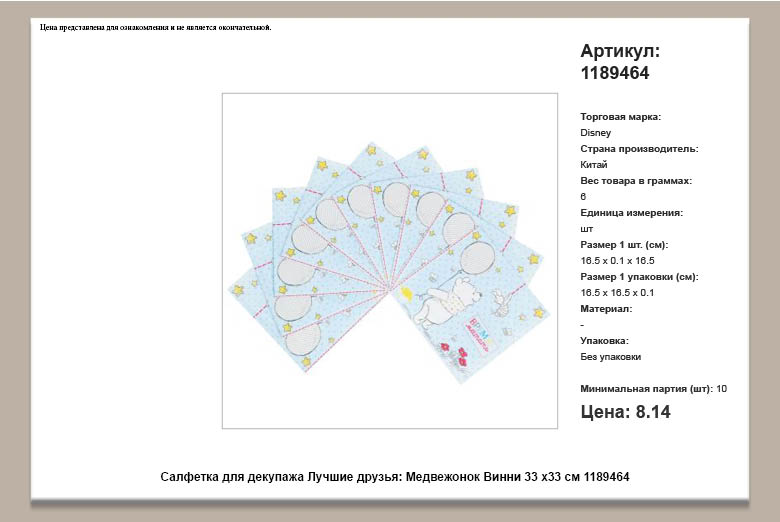Click the 'Вес товара в граммах:' label

636,181
